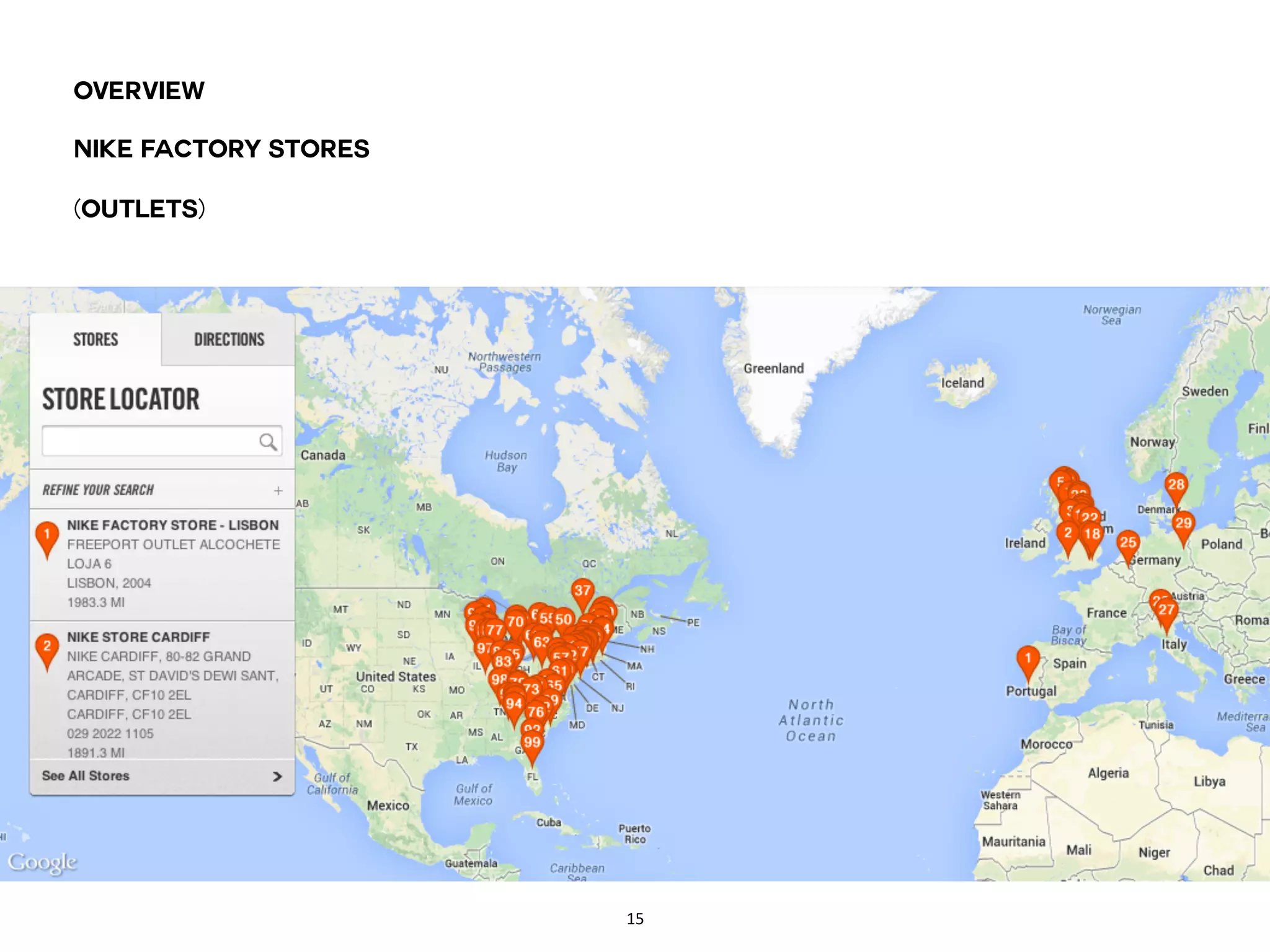Open Nike Store Cardiff listing
The height and width of the screenshot is (952, 1270).
138,637
